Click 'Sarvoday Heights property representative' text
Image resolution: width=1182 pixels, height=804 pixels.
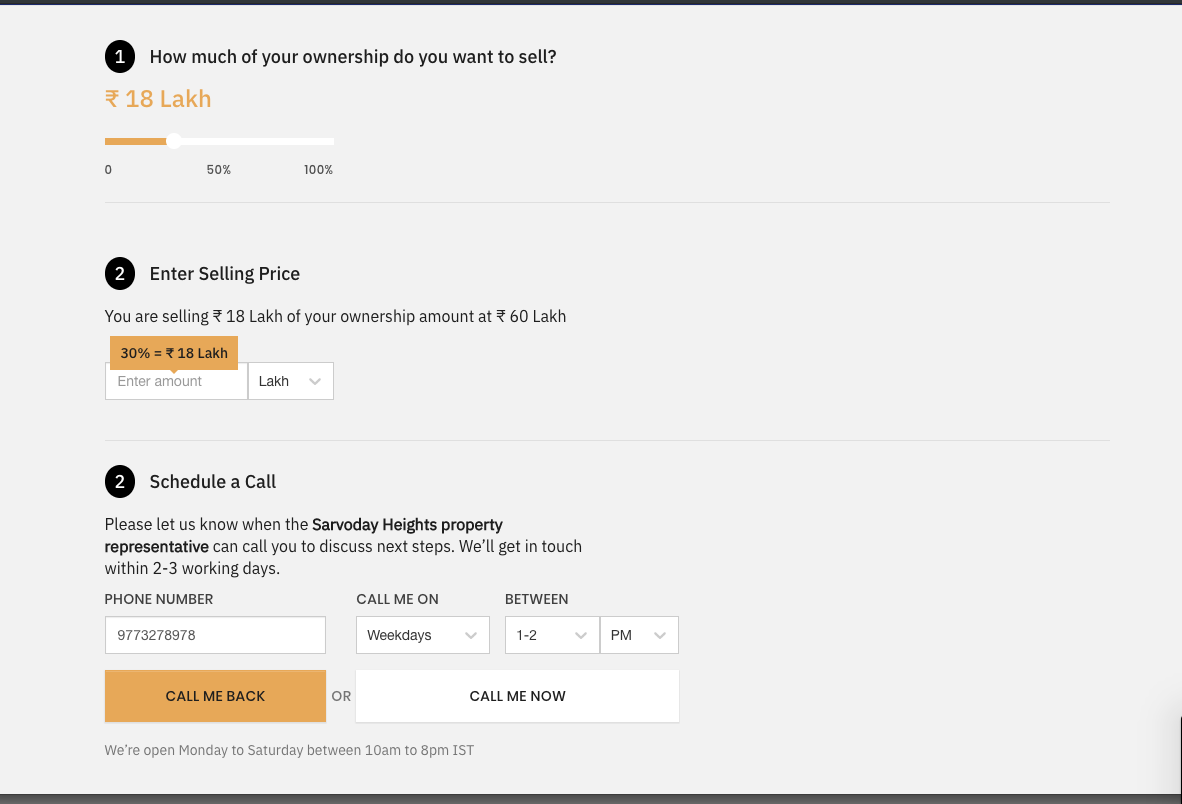point(304,535)
